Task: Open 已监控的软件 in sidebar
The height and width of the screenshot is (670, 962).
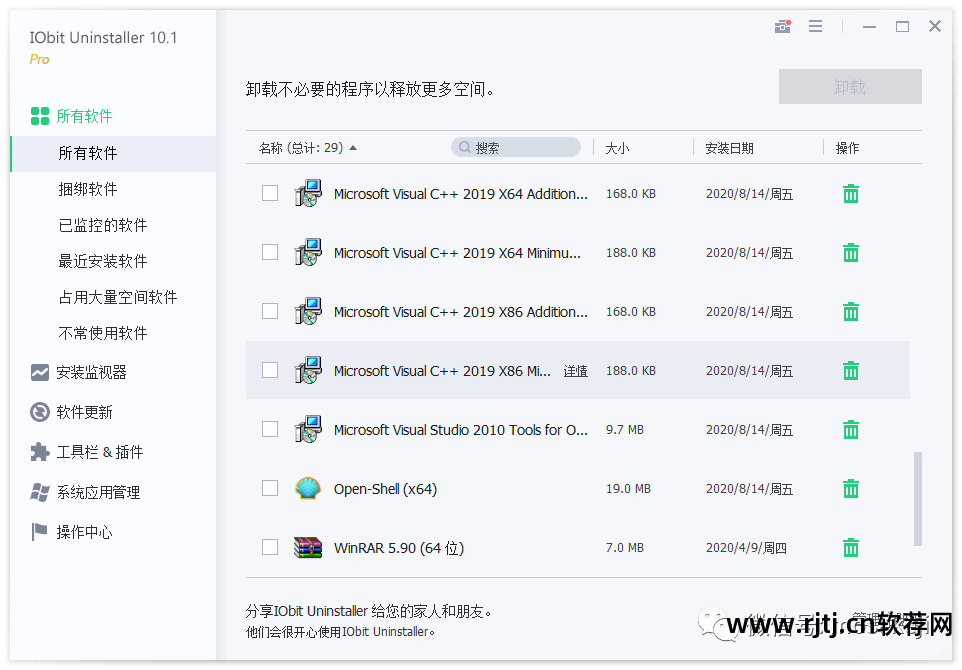Action: point(102,225)
